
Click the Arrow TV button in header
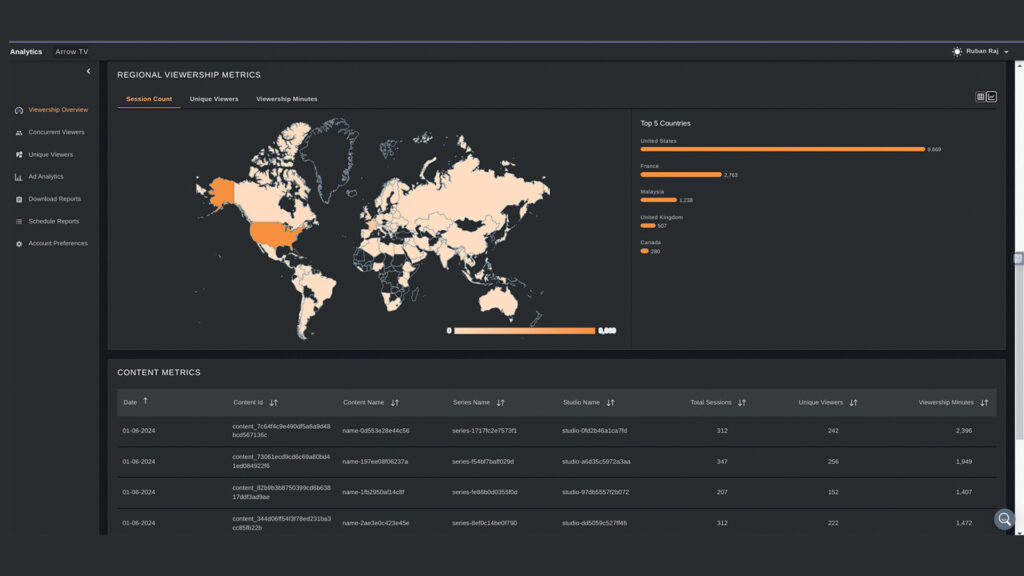tap(72, 52)
